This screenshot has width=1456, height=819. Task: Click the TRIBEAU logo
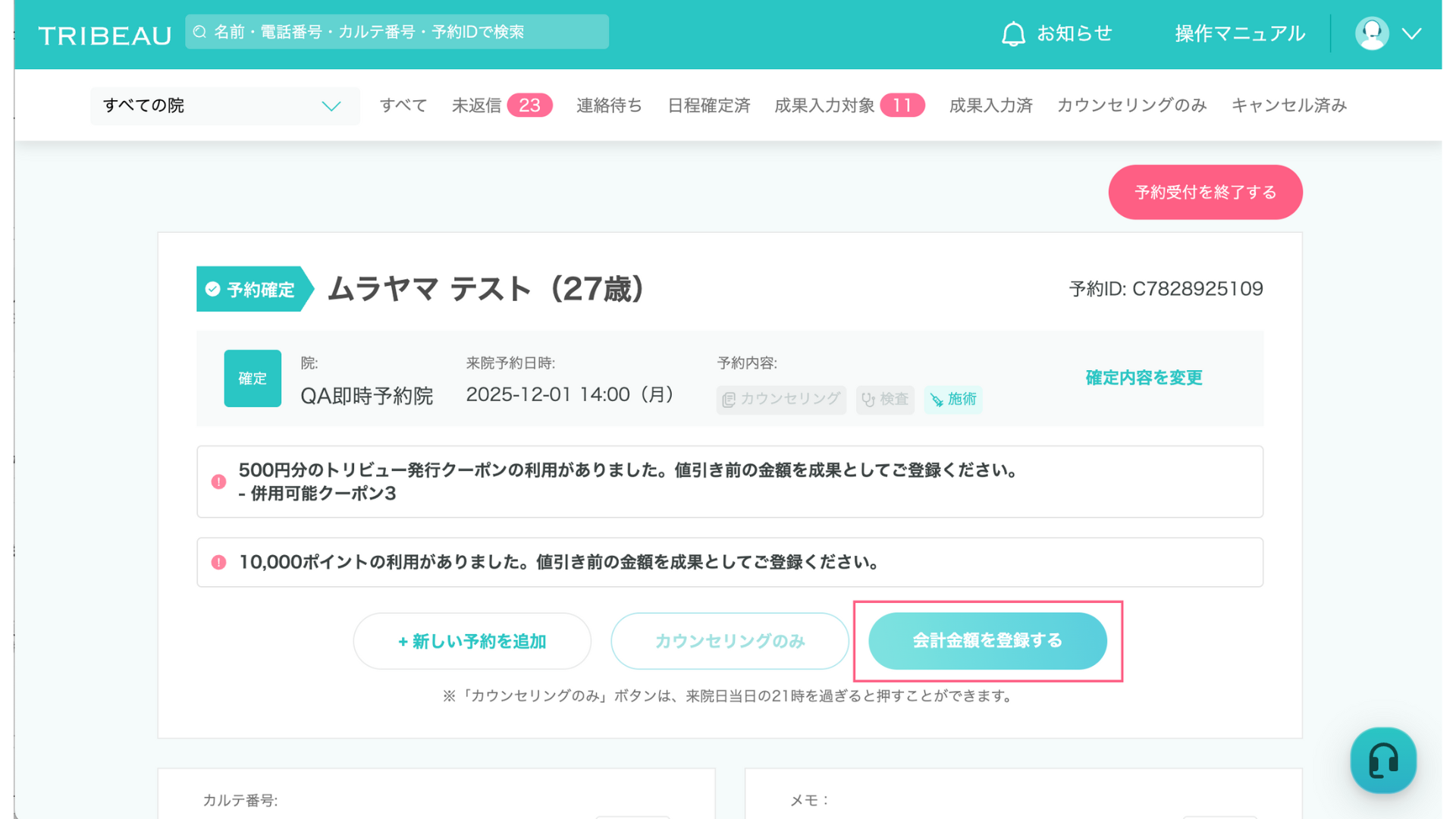coord(105,36)
